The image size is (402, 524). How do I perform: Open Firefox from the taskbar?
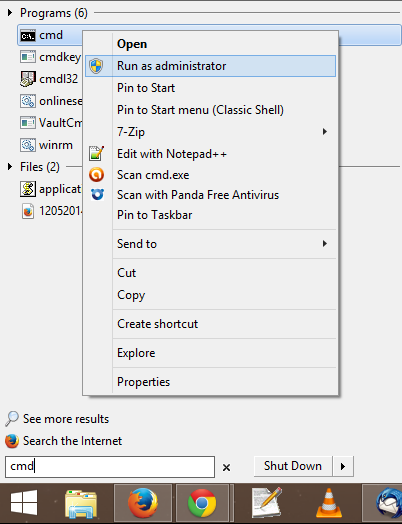(x=143, y=503)
